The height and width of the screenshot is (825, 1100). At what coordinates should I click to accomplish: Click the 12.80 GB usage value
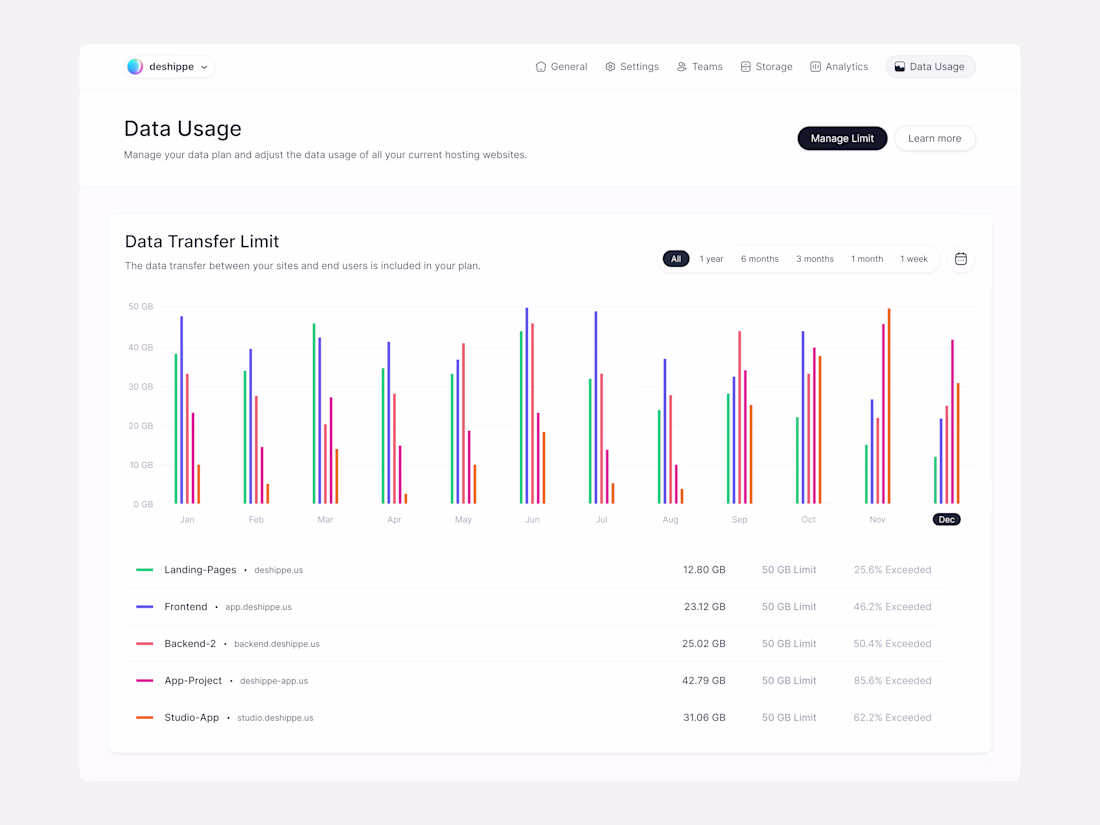(704, 570)
